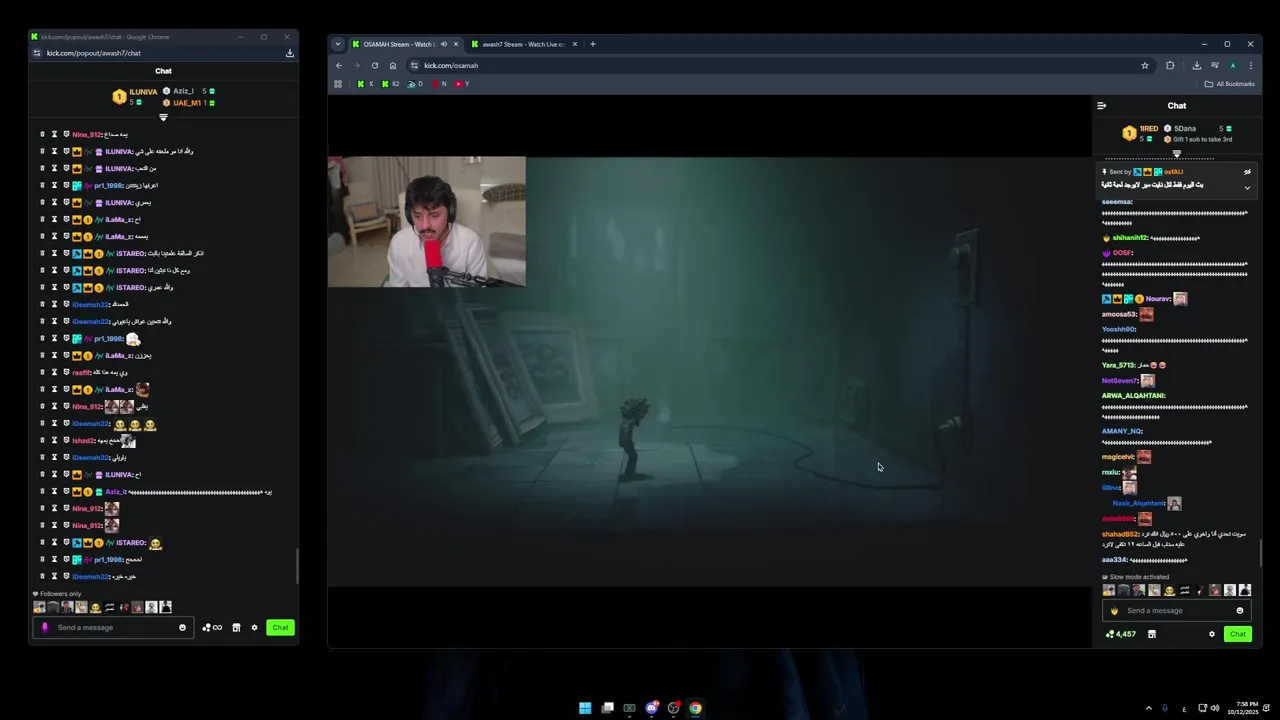Click ARWA_ALQAHTANI username in OSAMAH chat

(1133, 396)
